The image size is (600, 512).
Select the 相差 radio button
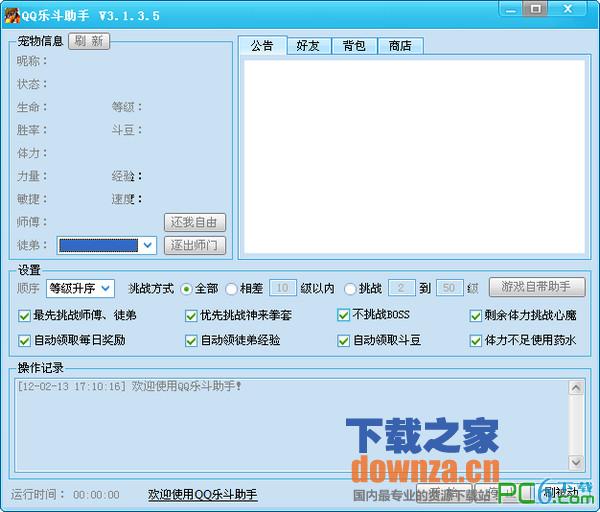[x=231, y=289]
